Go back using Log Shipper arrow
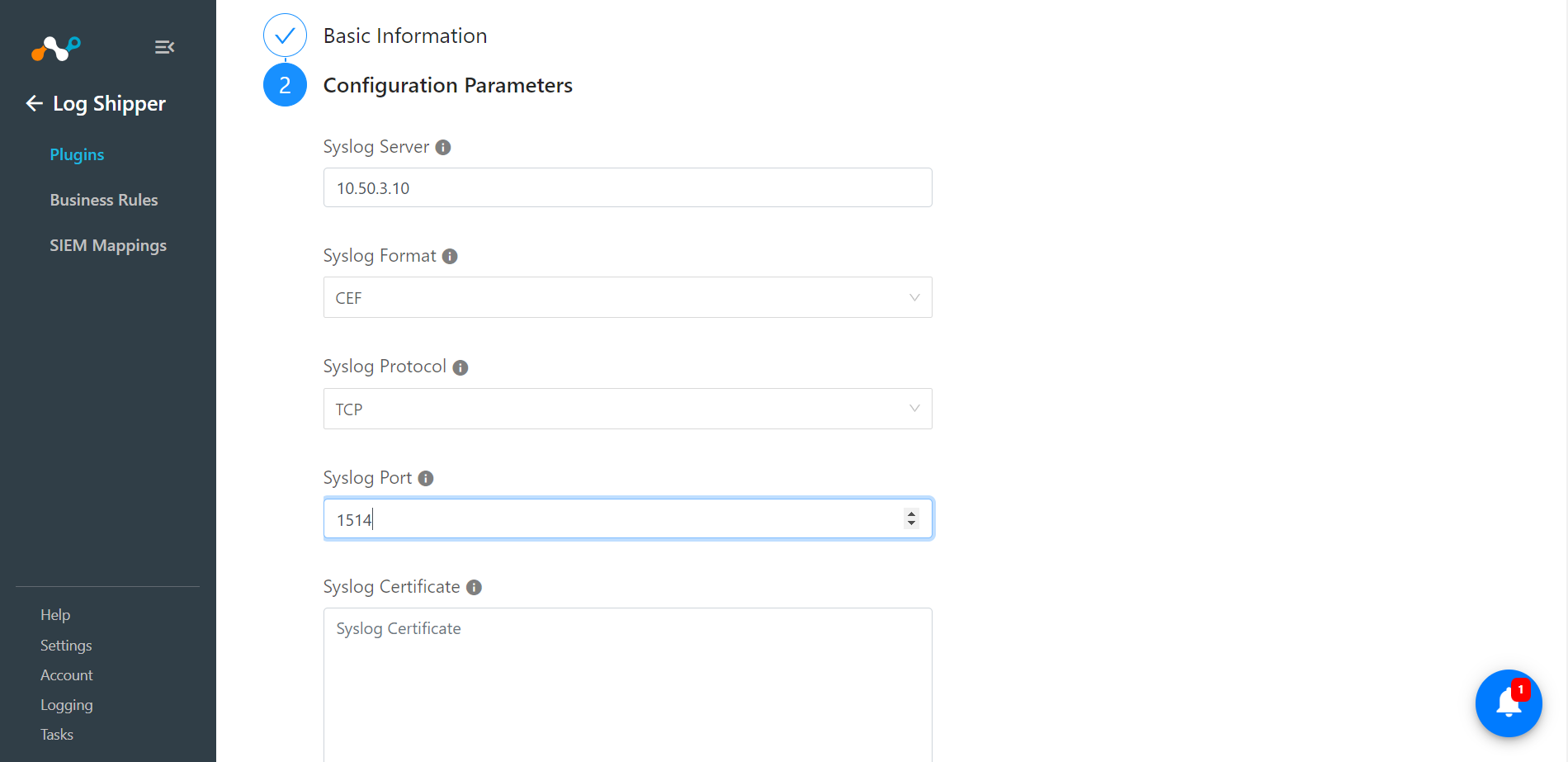The image size is (1568, 762). click(x=34, y=103)
